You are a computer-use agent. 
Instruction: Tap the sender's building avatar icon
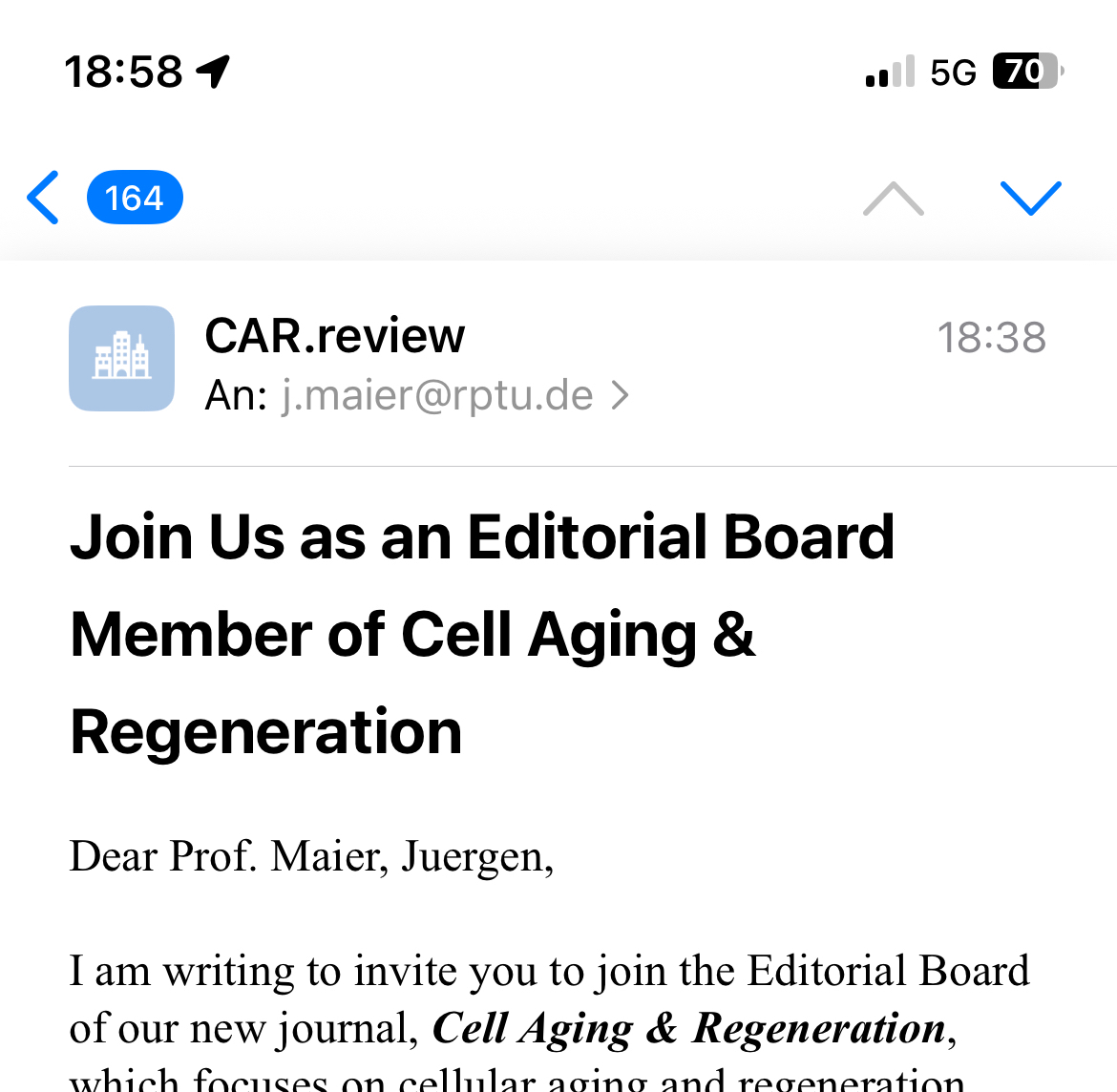point(121,358)
